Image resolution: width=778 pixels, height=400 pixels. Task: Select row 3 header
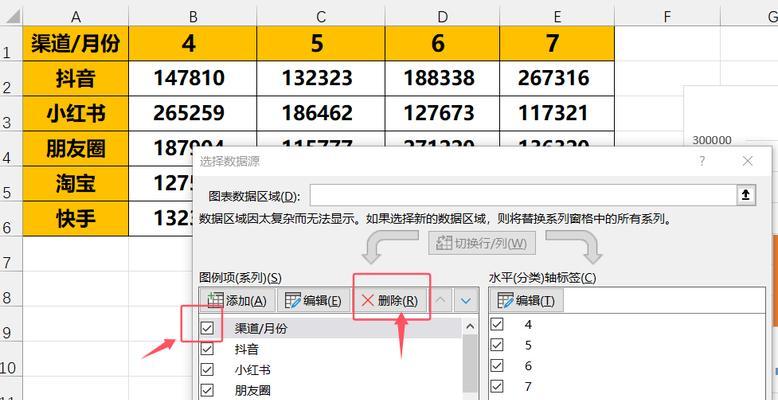coord(11,114)
